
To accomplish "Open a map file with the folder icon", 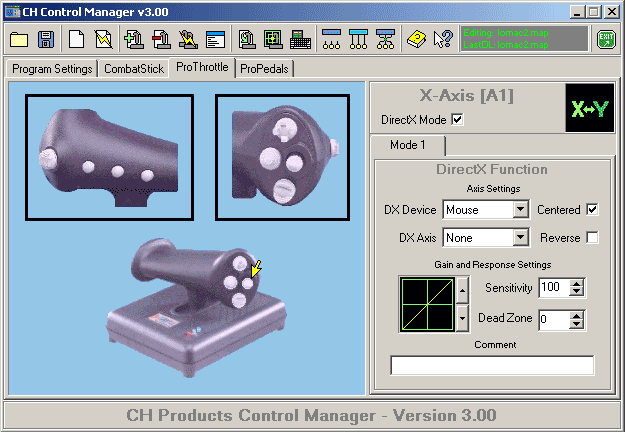I will (19, 39).
